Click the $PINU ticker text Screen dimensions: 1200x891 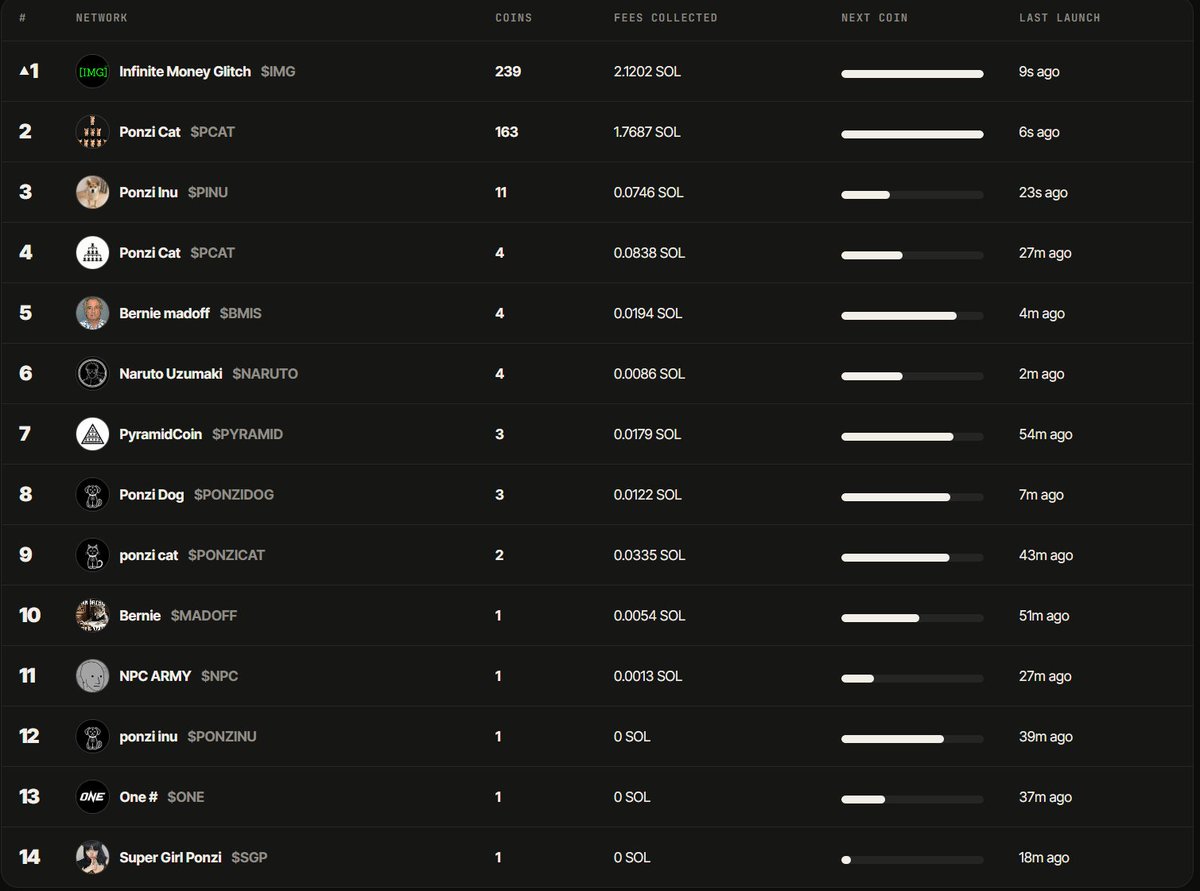[208, 192]
